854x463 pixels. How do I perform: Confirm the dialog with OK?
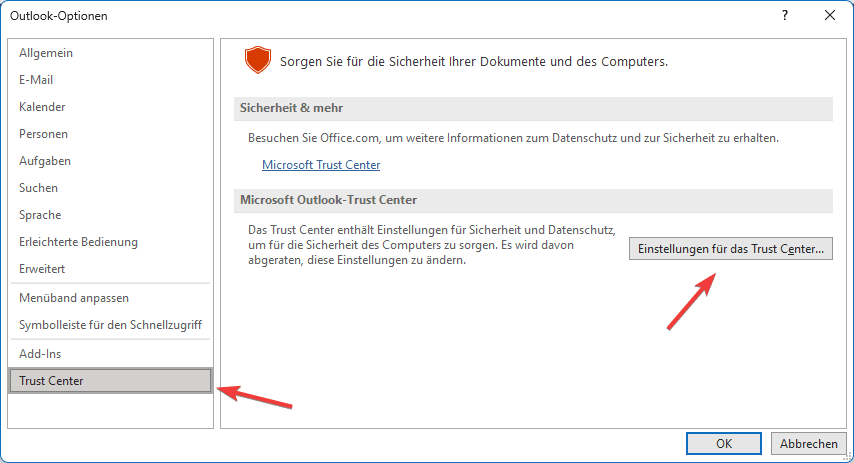(723, 443)
